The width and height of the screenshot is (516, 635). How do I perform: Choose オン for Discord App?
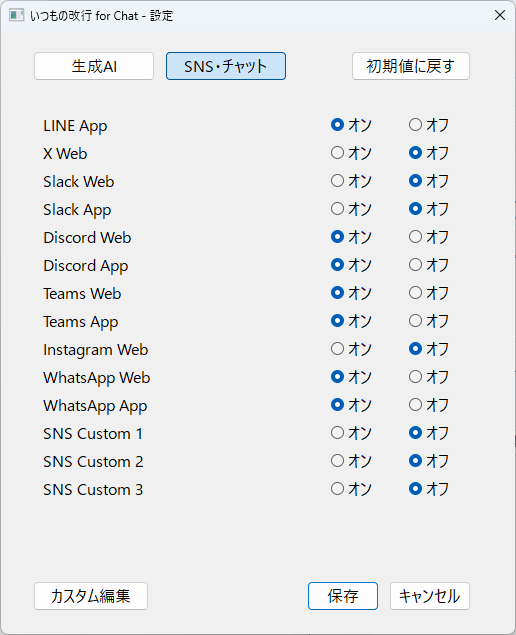(x=351, y=265)
